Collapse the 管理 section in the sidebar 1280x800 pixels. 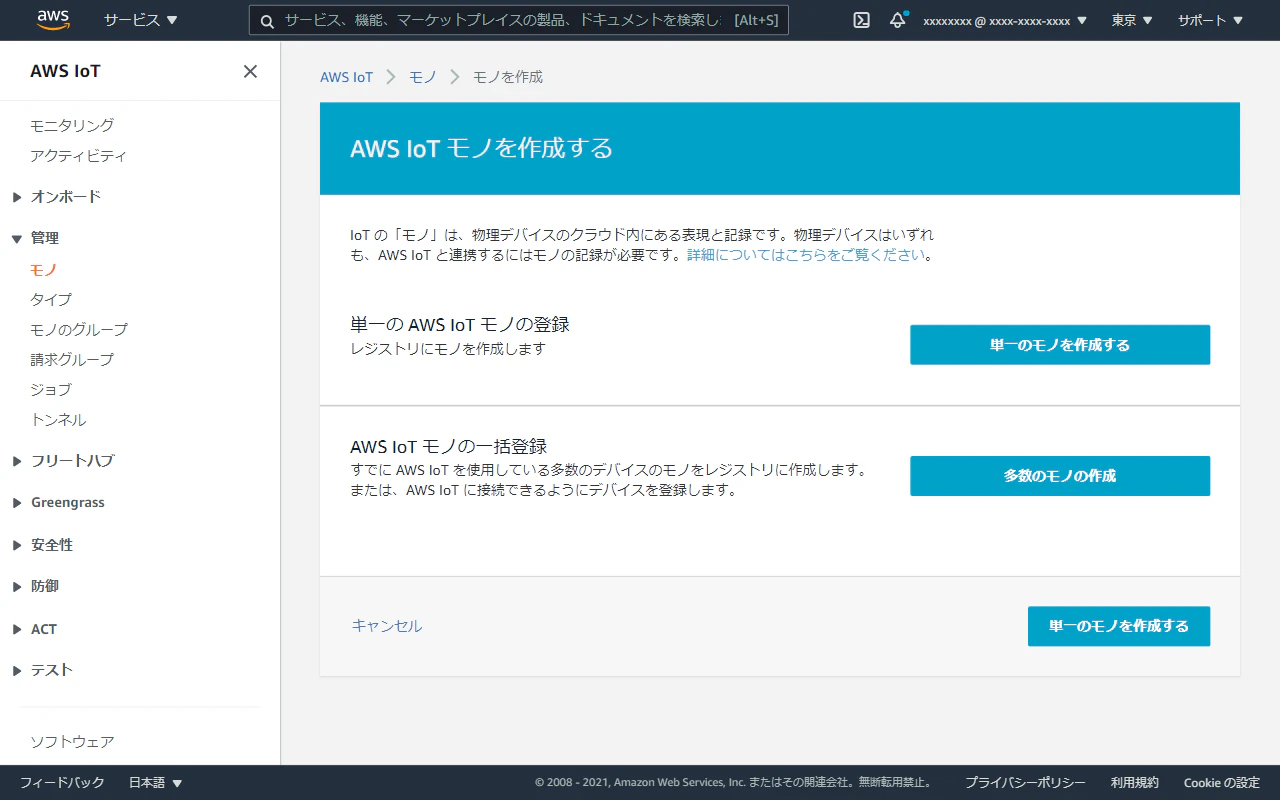pos(45,238)
